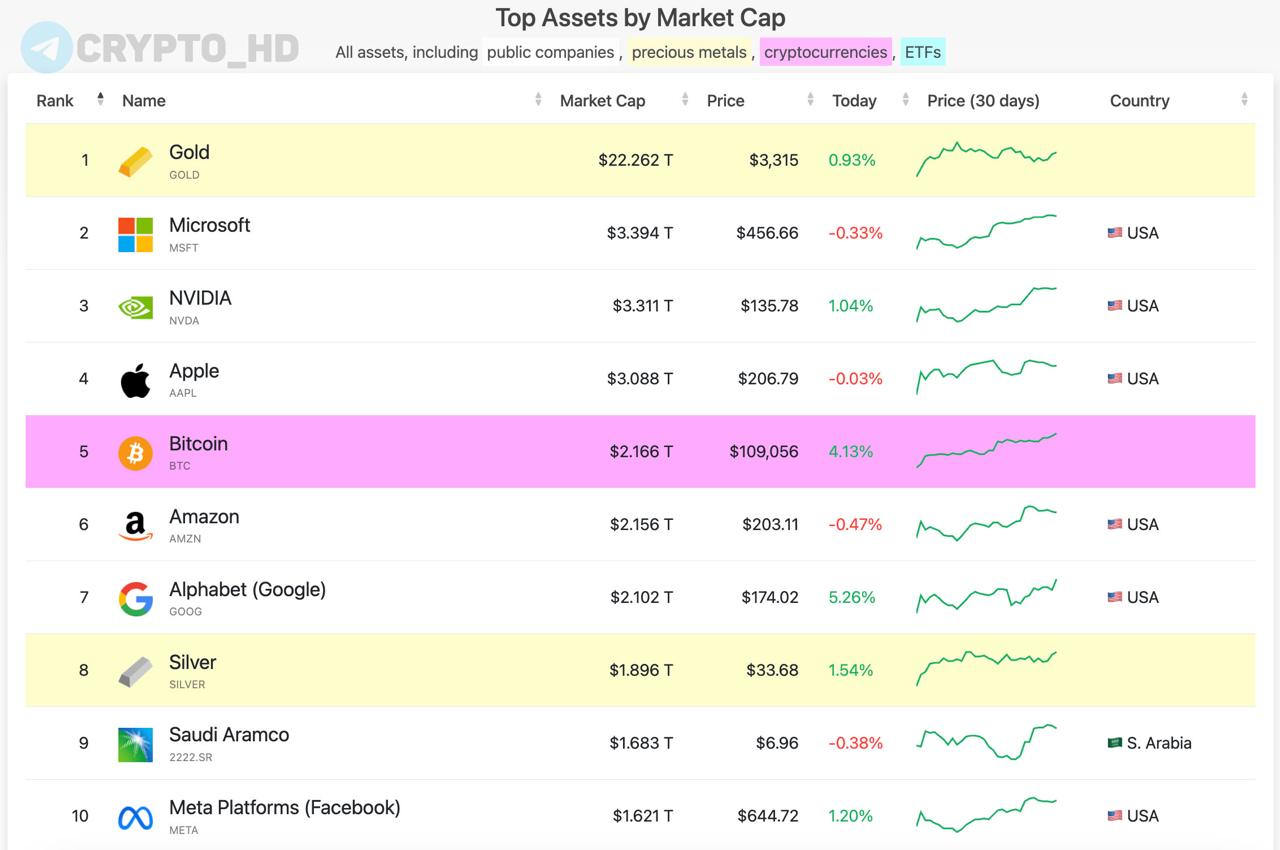Open the Meta Platforms (Facebook) page link
The image size is (1280, 850).
coord(285,808)
